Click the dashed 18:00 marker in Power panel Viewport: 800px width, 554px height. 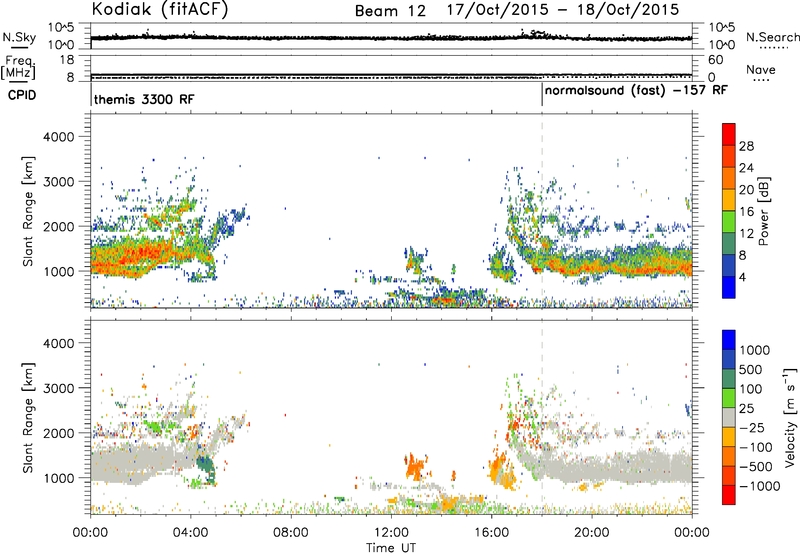pos(542,211)
